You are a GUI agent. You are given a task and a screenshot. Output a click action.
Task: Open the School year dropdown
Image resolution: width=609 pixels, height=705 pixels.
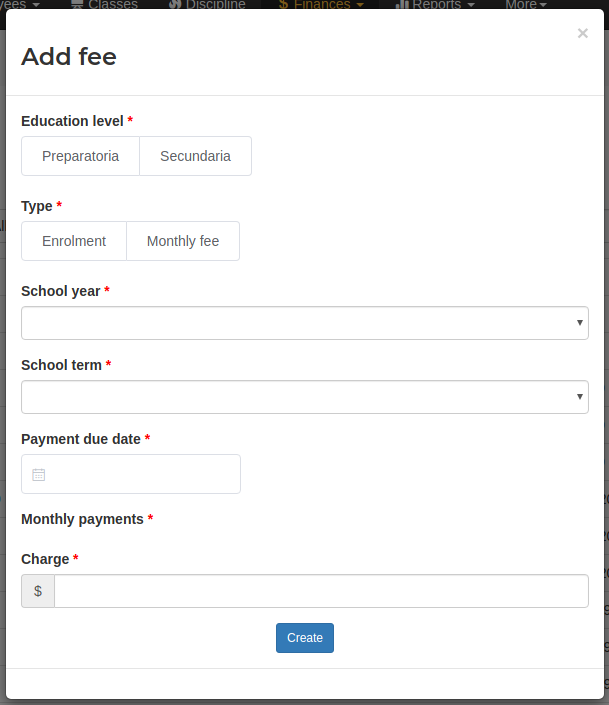(304, 323)
